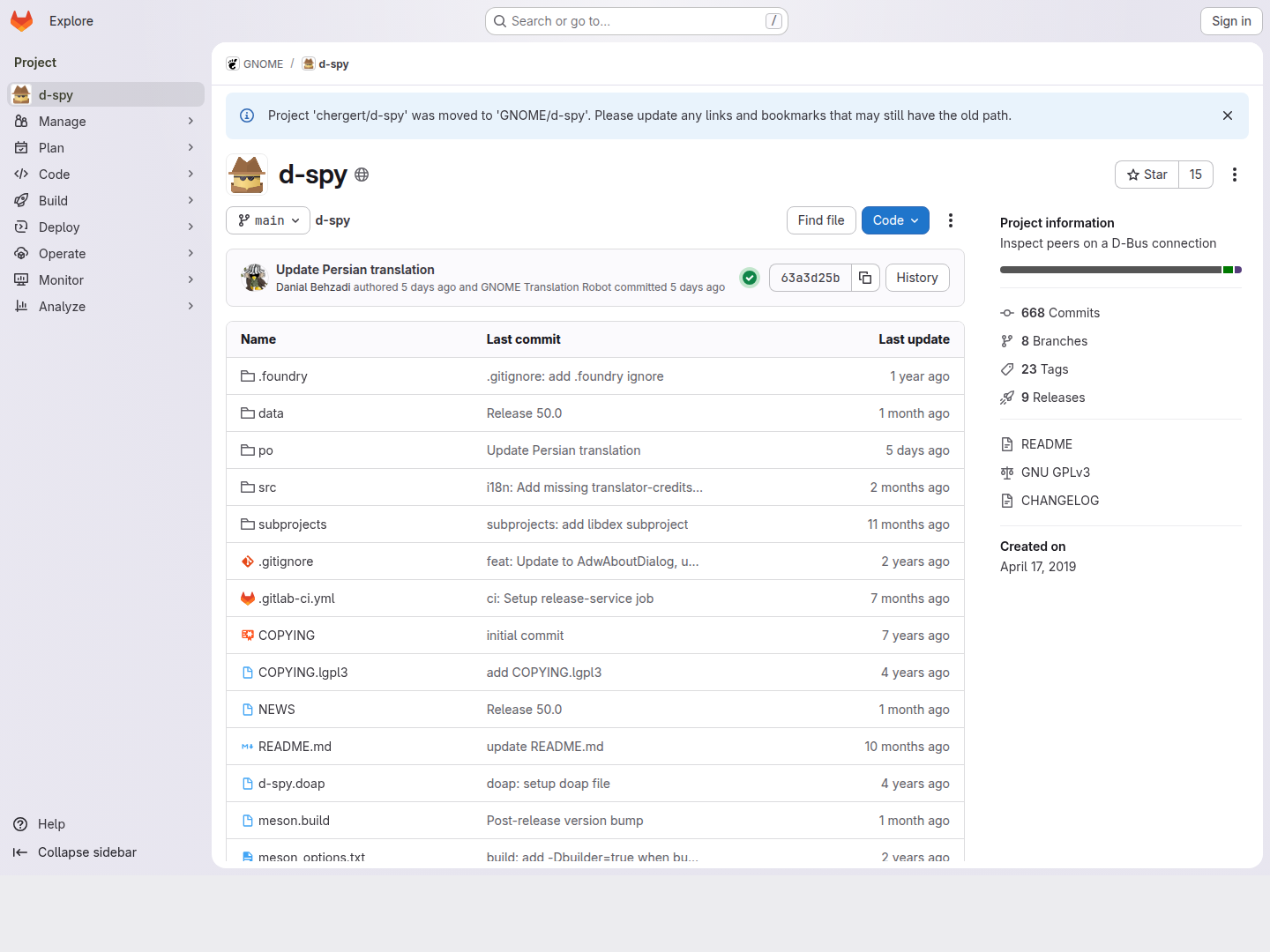Image resolution: width=1270 pixels, height=952 pixels.
Task: Click the Collapse sidebar arrow icon
Action: click(x=20, y=852)
